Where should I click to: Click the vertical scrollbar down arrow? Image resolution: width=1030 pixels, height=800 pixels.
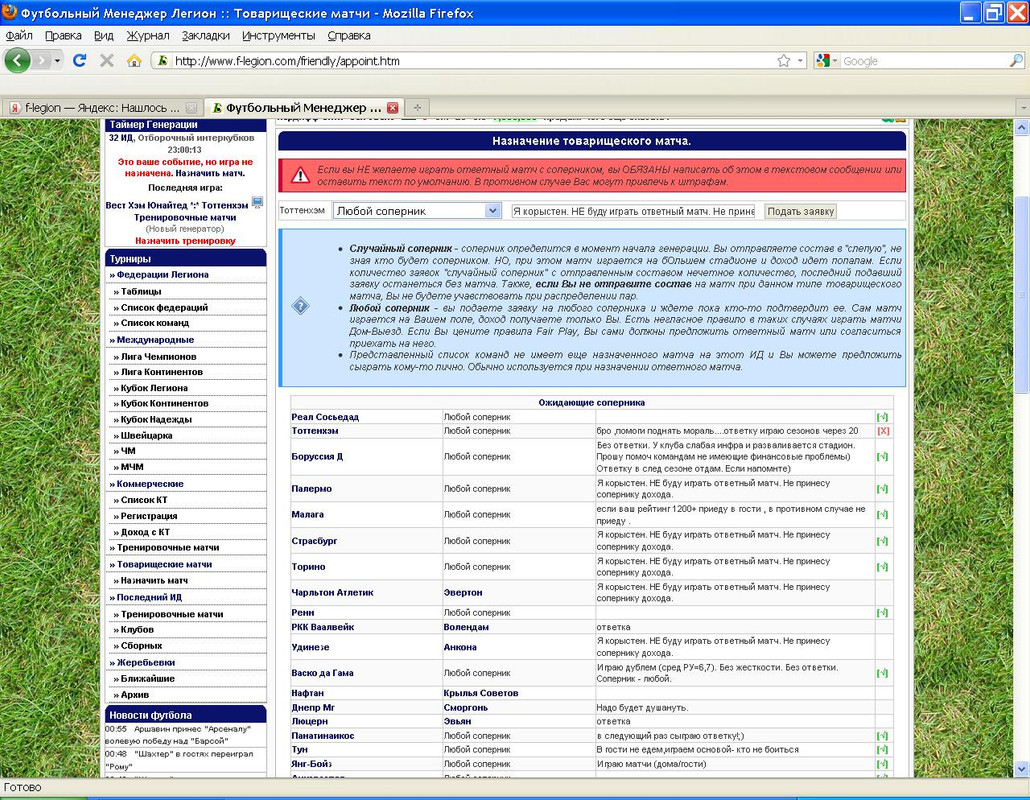[x=1021, y=769]
